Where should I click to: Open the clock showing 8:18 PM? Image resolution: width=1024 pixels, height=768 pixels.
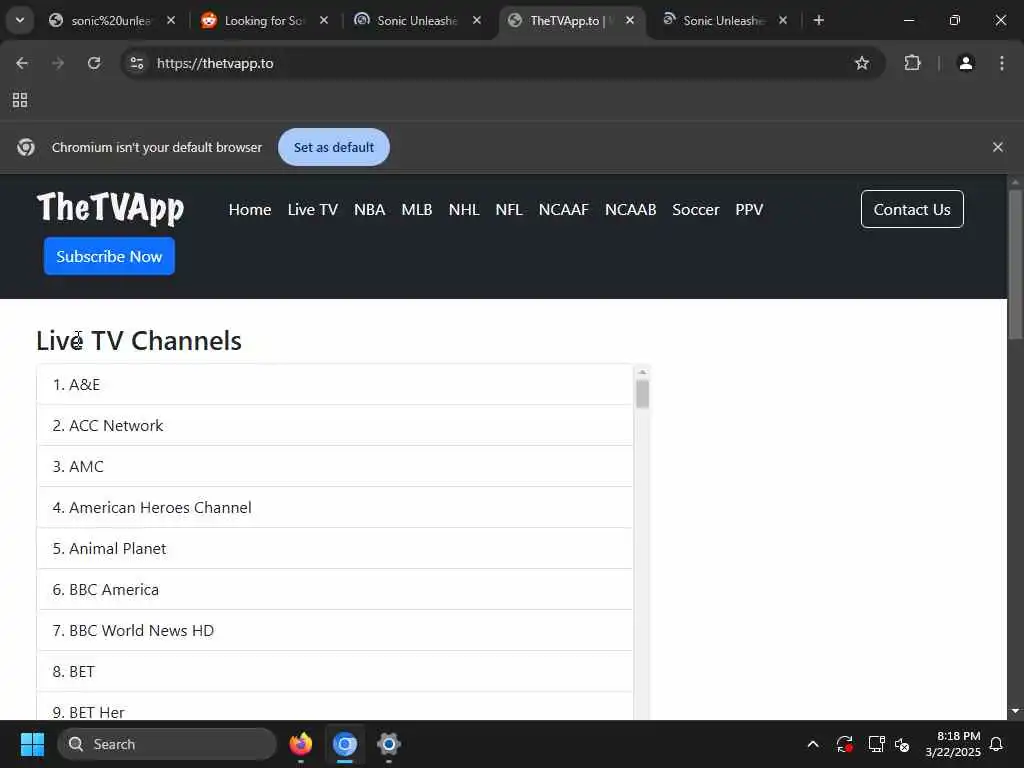(x=953, y=744)
